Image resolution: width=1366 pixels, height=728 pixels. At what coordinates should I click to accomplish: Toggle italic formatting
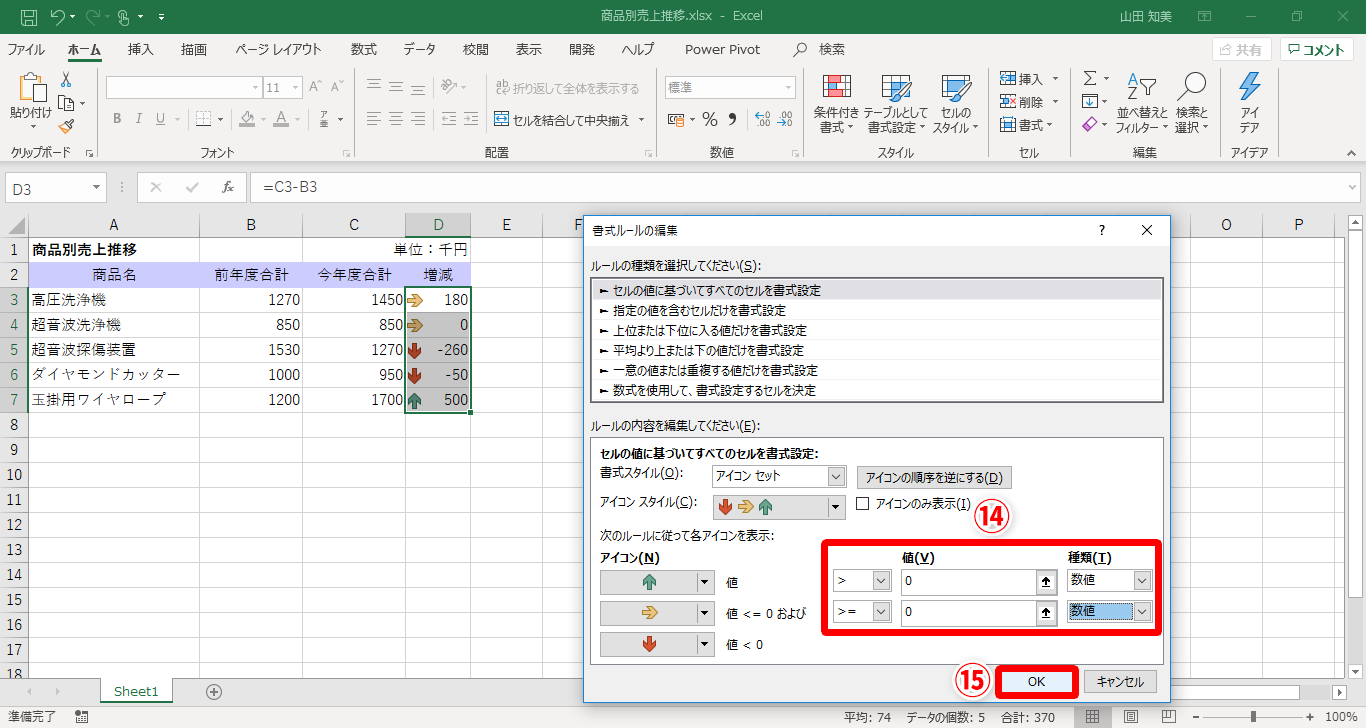[140, 119]
